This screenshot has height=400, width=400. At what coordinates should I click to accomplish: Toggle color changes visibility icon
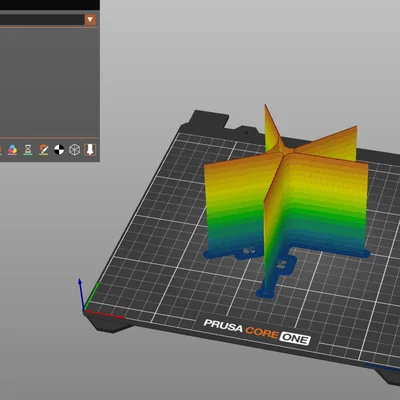coord(13,150)
